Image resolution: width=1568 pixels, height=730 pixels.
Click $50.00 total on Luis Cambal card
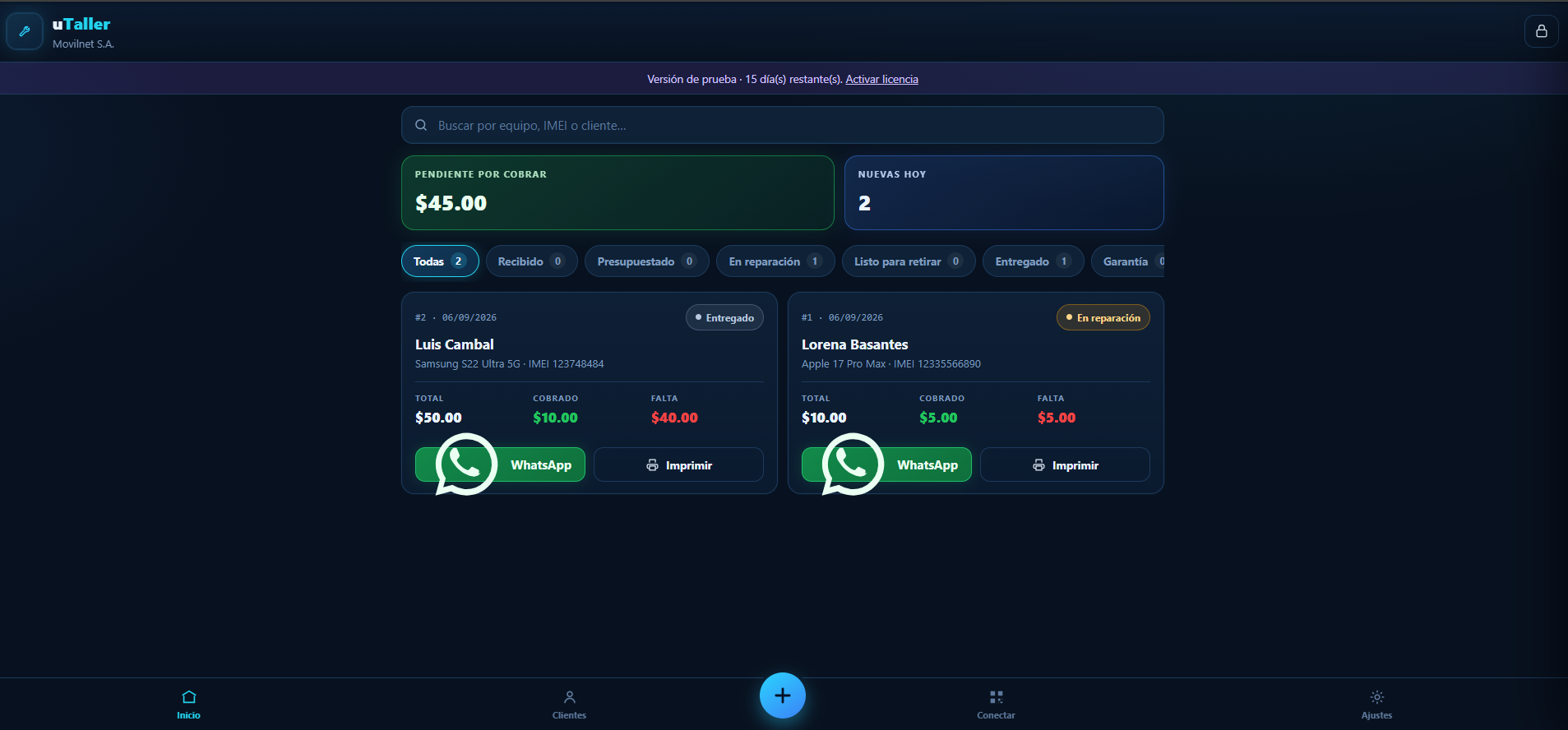(438, 418)
